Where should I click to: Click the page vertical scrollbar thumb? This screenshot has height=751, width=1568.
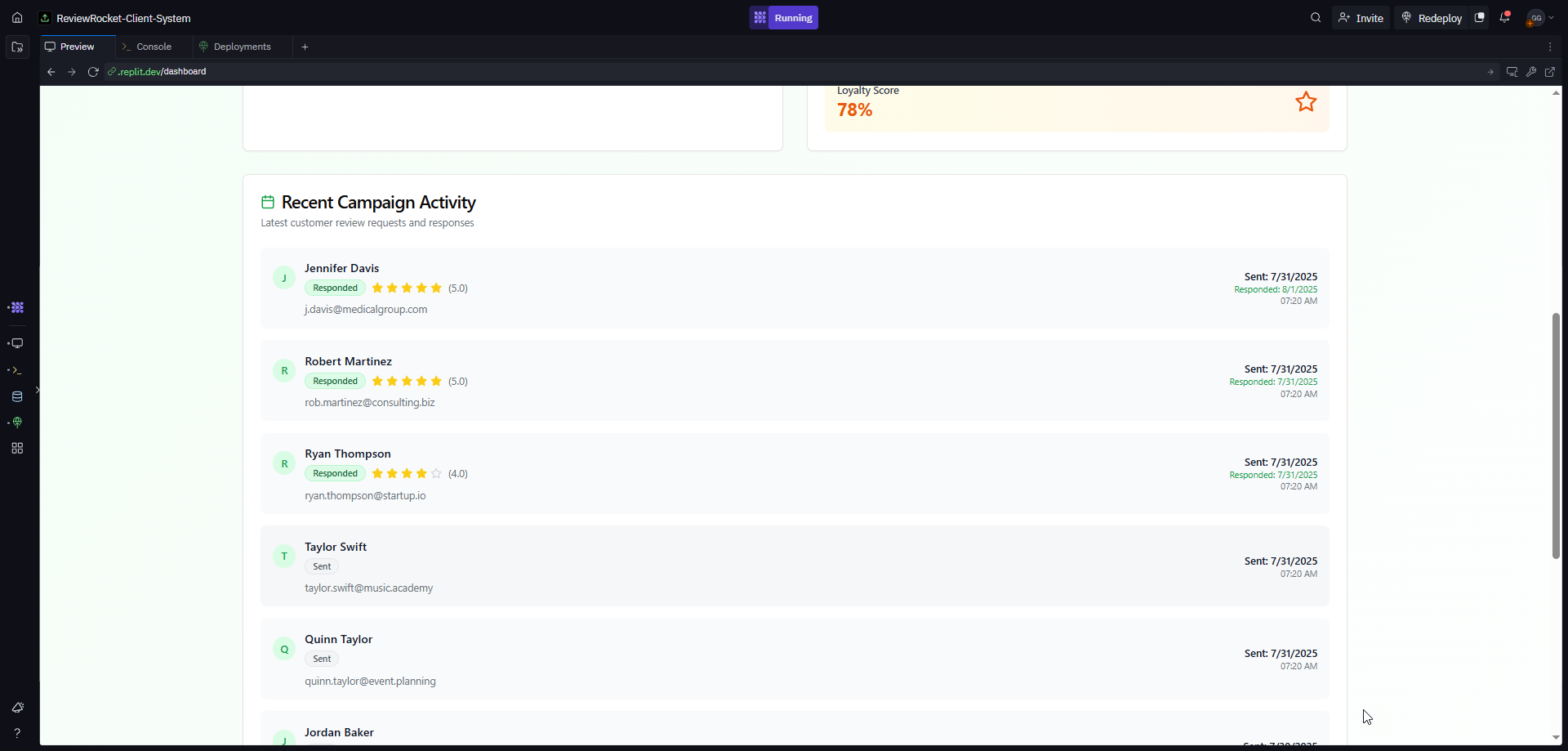tap(1556, 436)
